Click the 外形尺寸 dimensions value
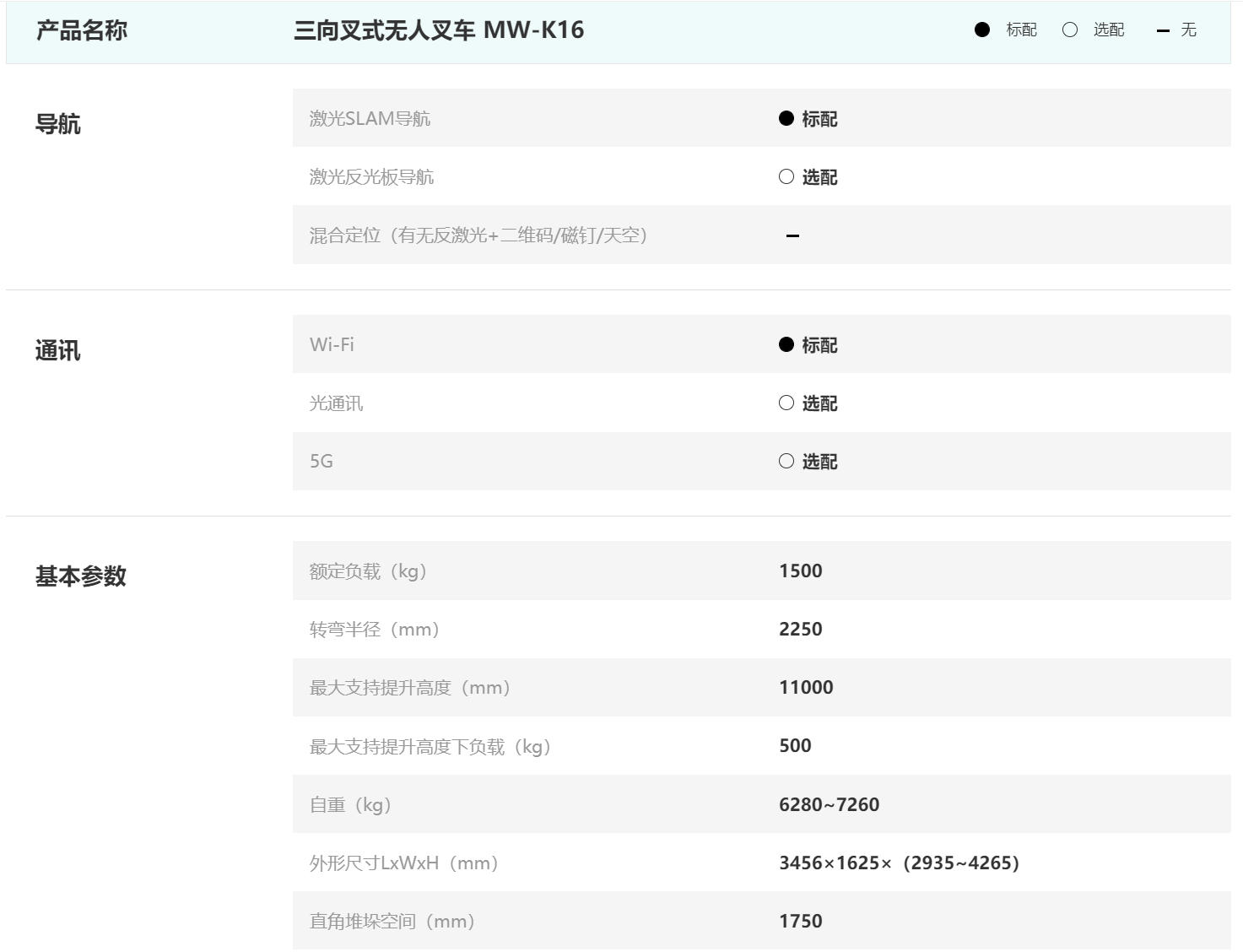 (899, 863)
